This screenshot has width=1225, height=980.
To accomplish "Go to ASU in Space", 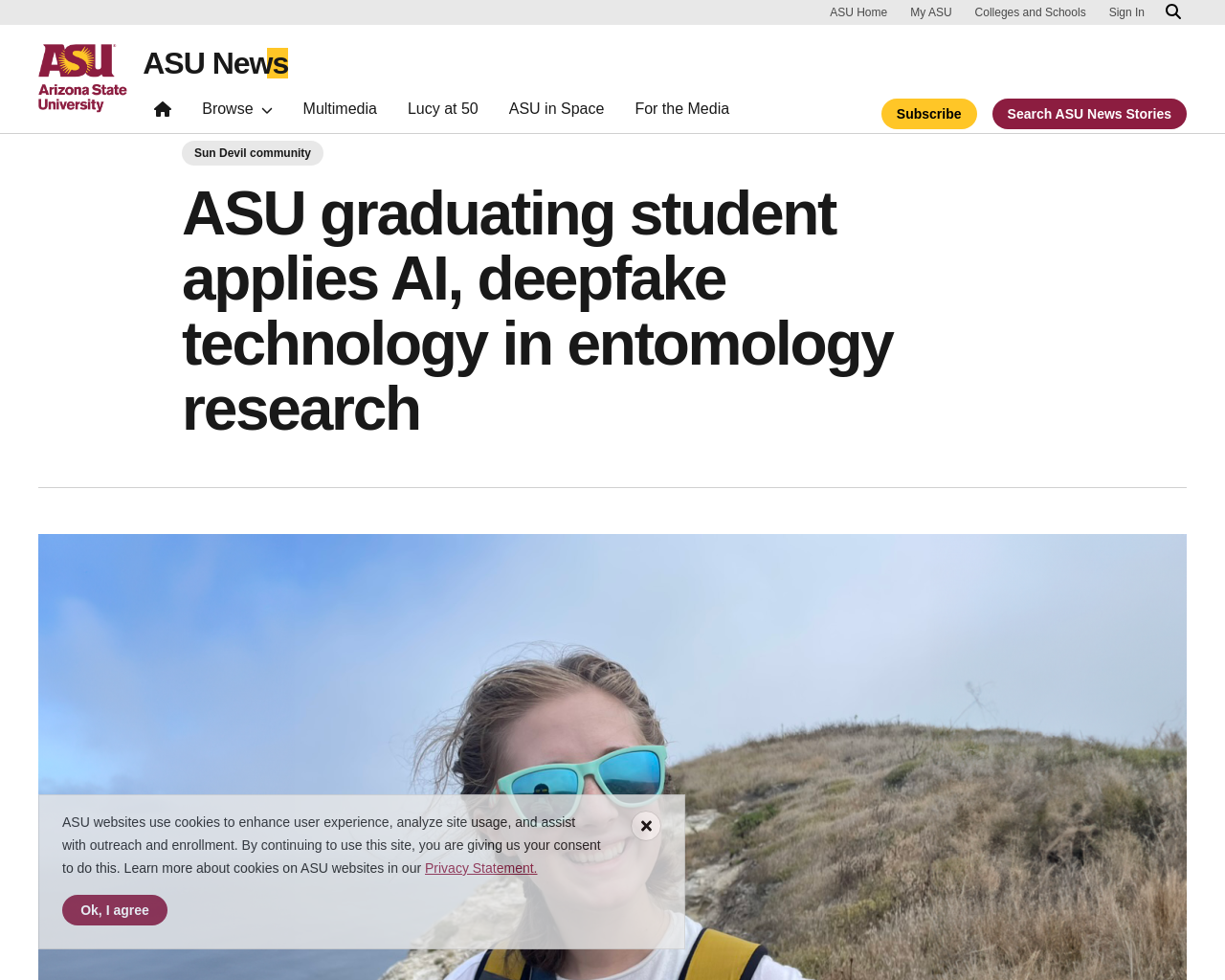I will pos(556,109).
